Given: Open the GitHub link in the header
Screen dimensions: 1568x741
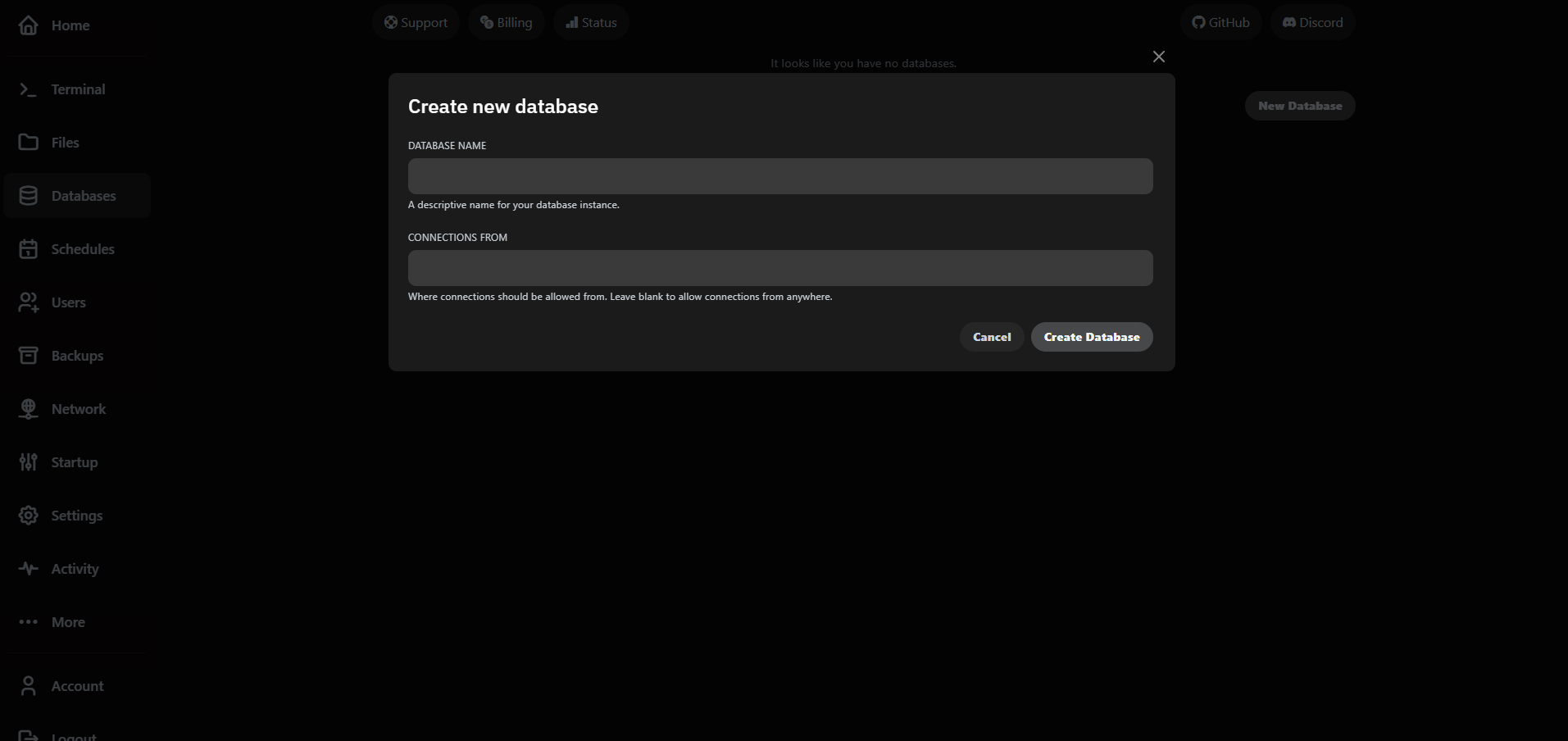Looking at the screenshot, I should click(1220, 22).
